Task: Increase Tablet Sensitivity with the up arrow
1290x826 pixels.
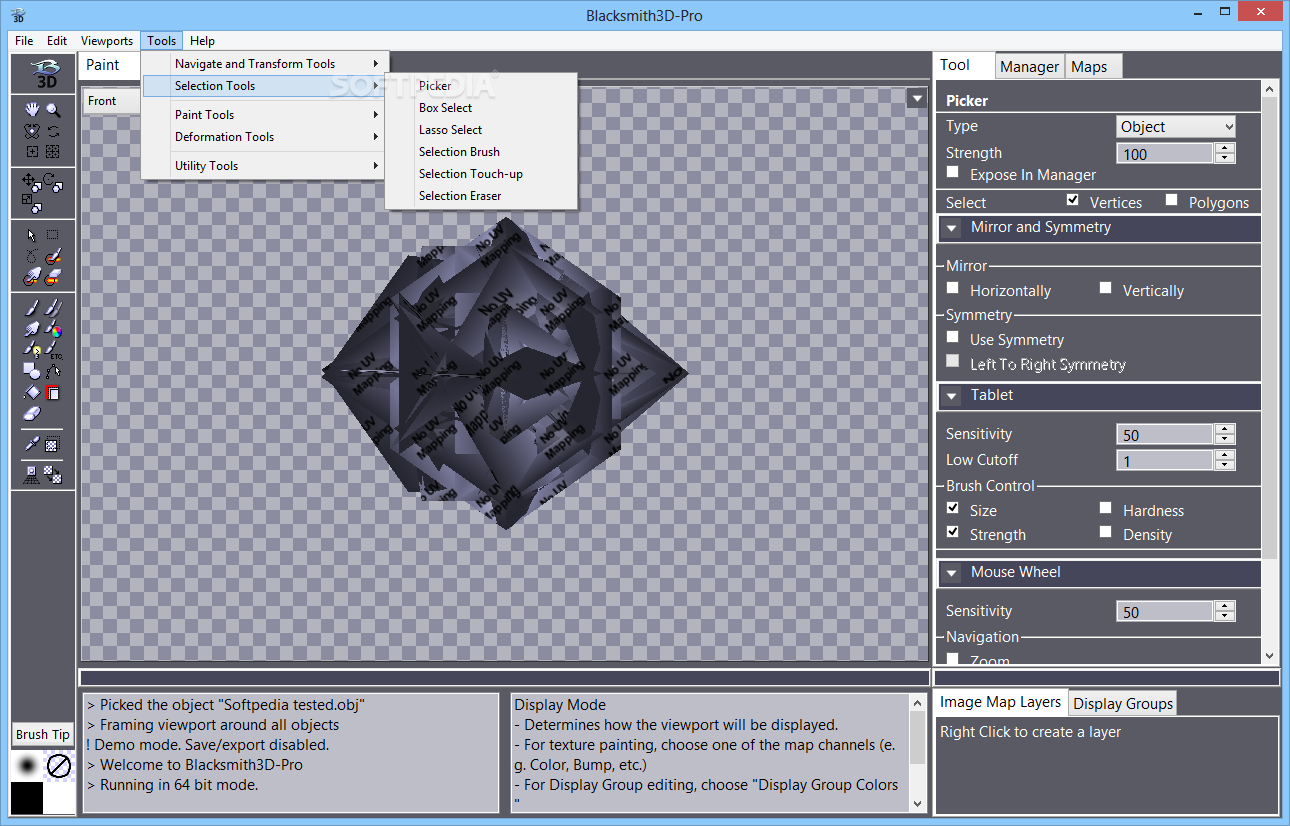Action: click(1225, 429)
